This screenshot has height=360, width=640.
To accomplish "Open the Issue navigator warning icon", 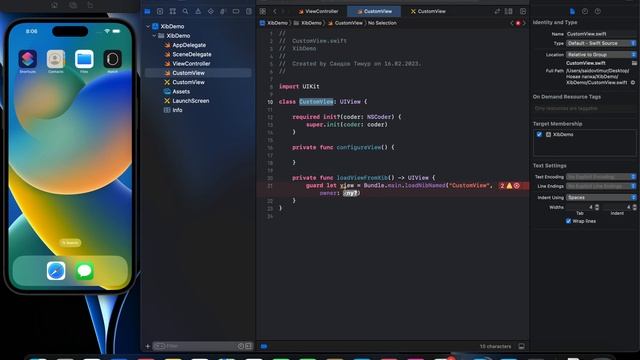I will tap(198, 11).
